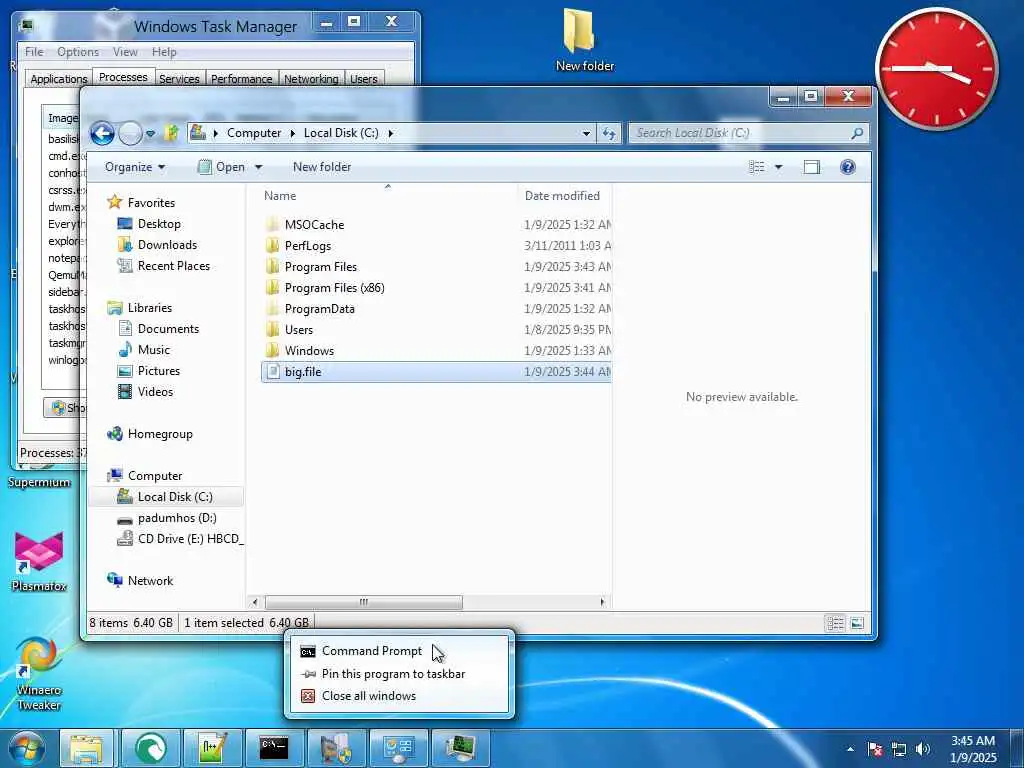Switch to Task Manager Performance tab
This screenshot has width=1024, height=768.
242,79
